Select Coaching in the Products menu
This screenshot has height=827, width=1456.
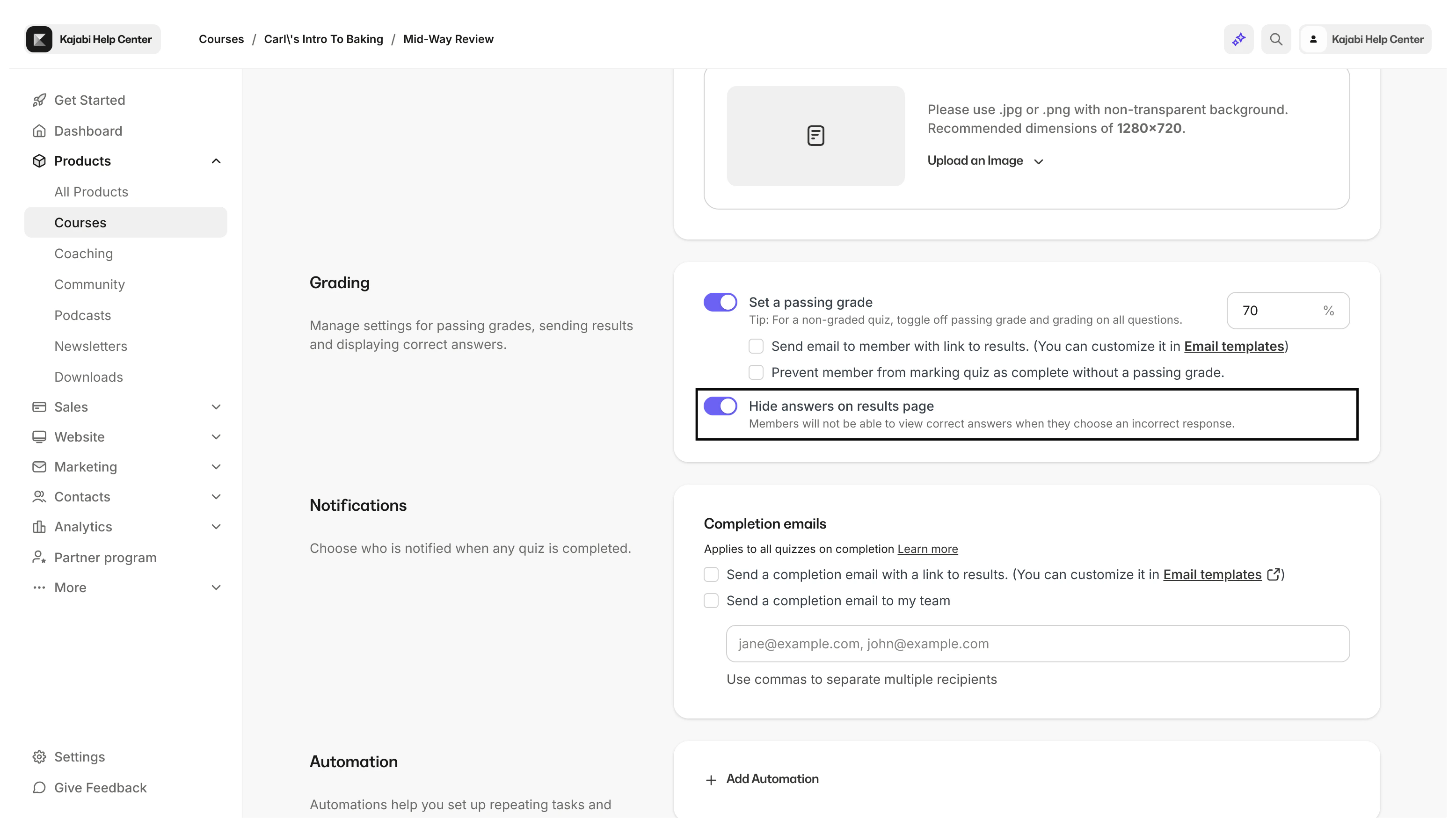coord(83,254)
